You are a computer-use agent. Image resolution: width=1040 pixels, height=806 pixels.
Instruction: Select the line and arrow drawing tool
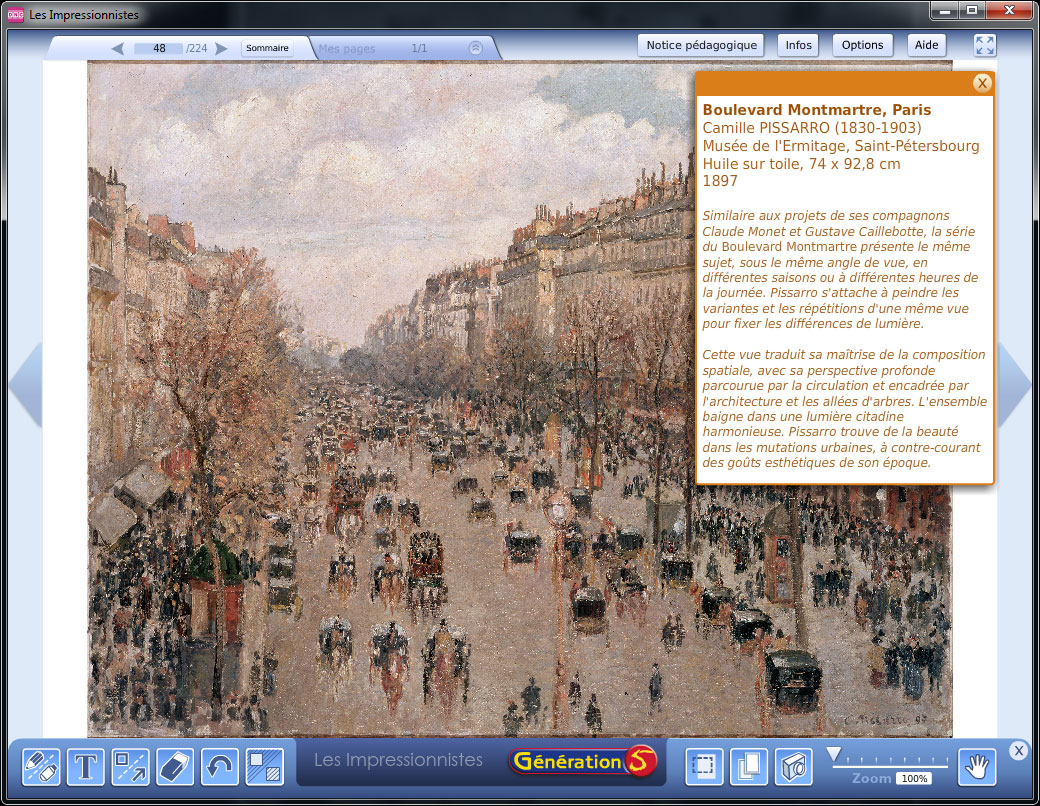pos(130,767)
